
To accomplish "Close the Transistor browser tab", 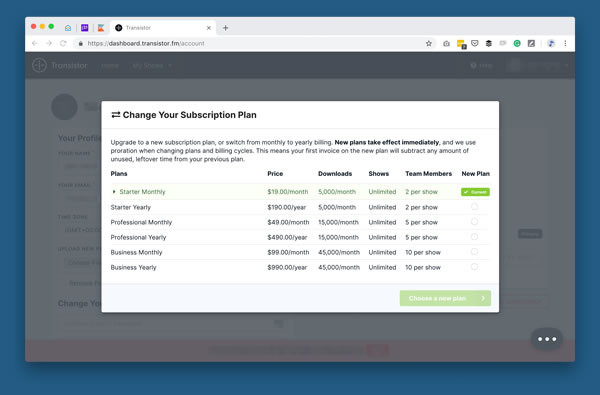I will [x=209, y=28].
